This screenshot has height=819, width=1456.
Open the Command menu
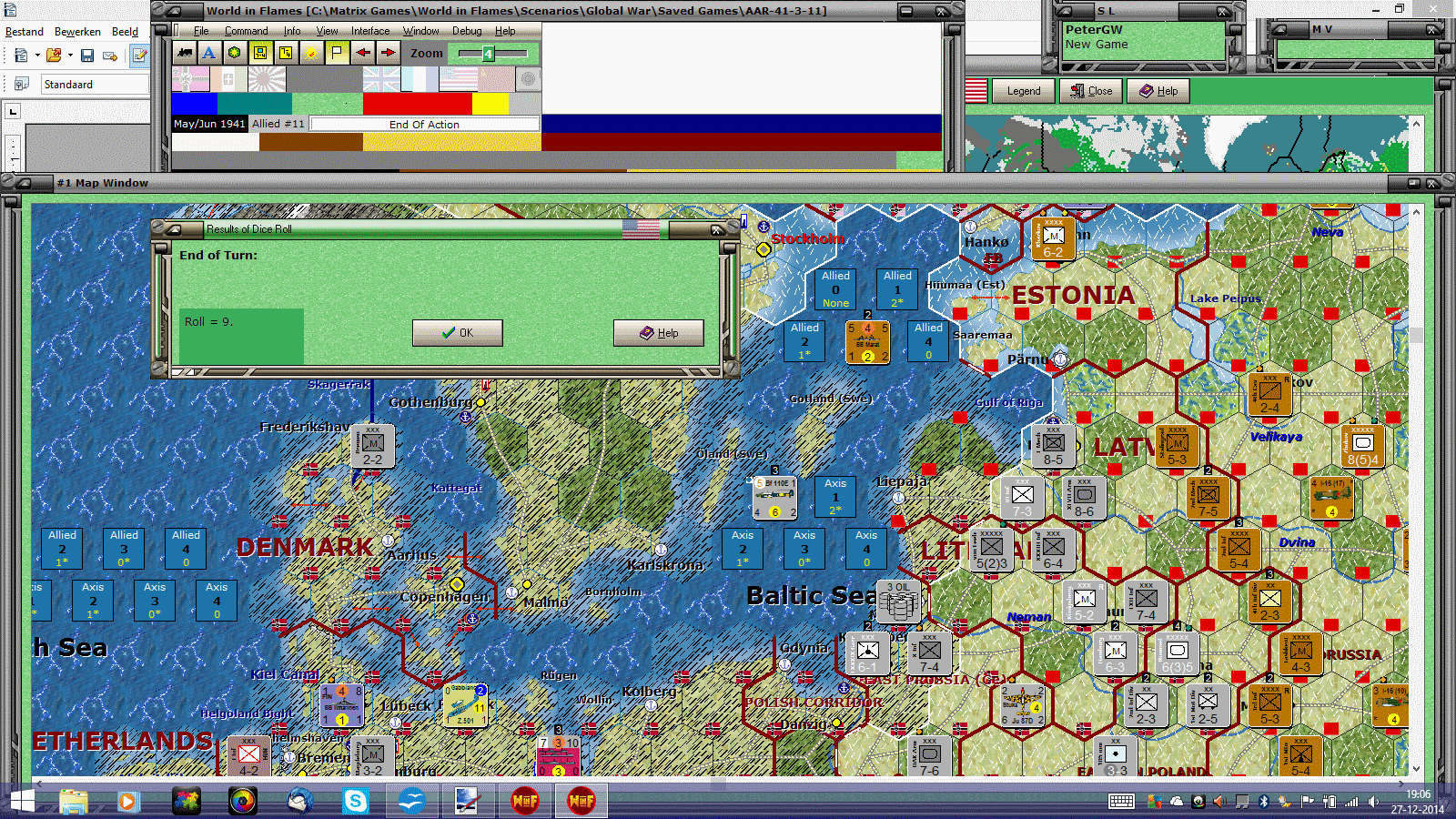coord(247,31)
